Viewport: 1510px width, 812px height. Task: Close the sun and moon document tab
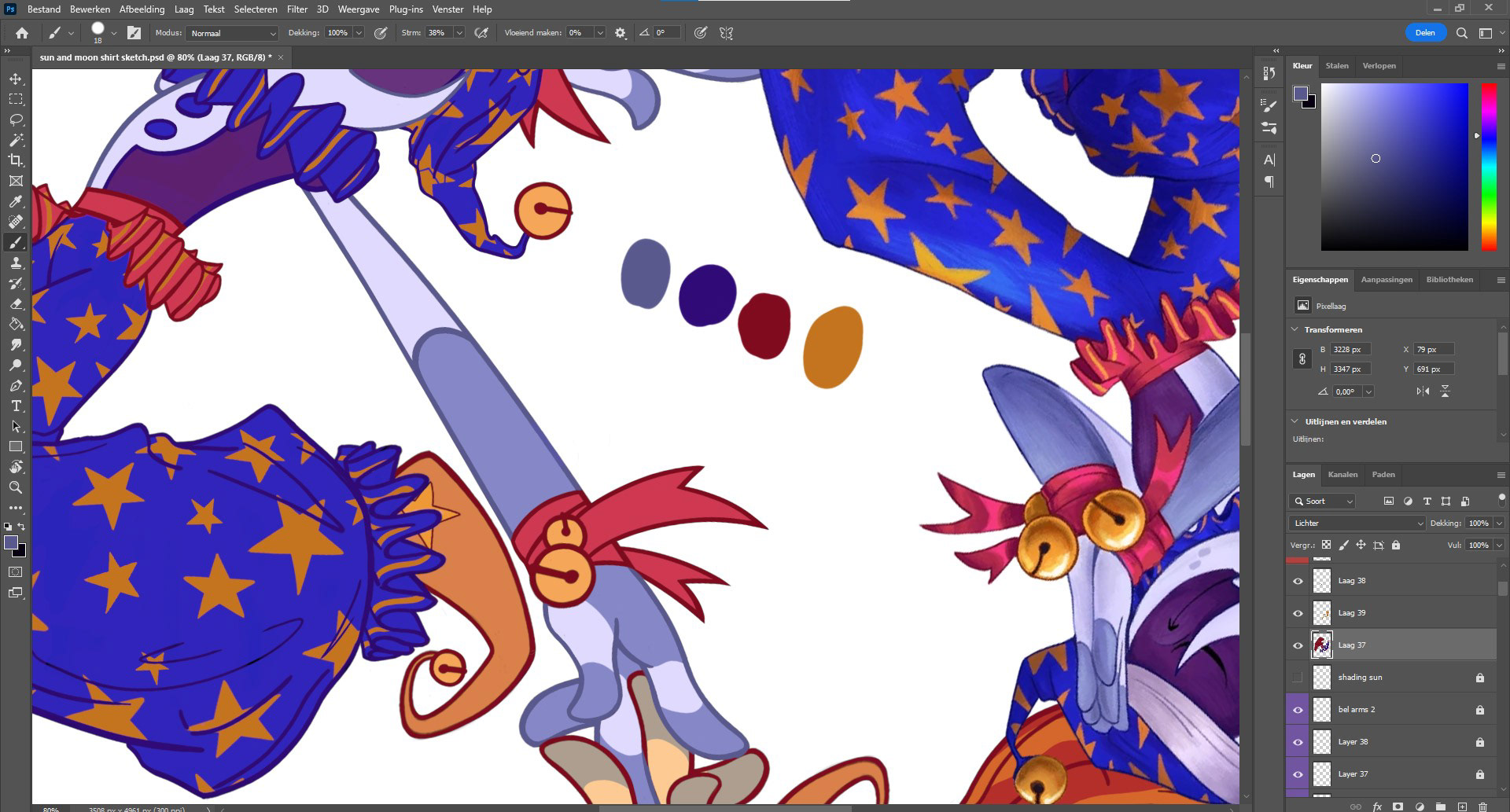click(281, 57)
